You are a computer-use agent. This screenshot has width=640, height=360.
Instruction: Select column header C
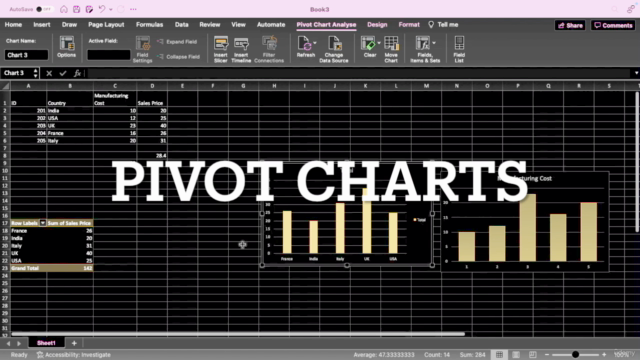pyautogui.click(x=115, y=86)
